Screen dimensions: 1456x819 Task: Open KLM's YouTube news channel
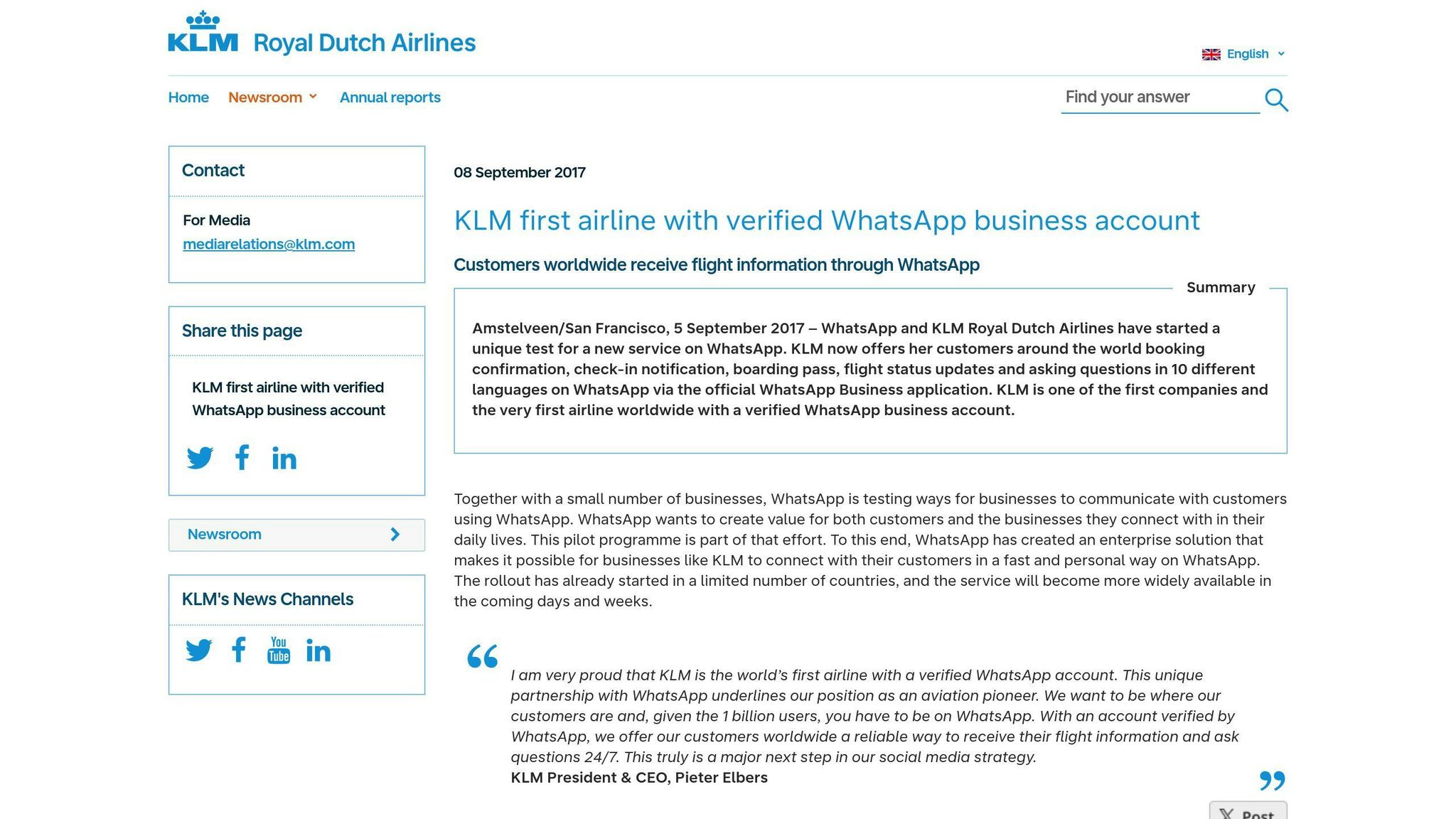[279, 649]
